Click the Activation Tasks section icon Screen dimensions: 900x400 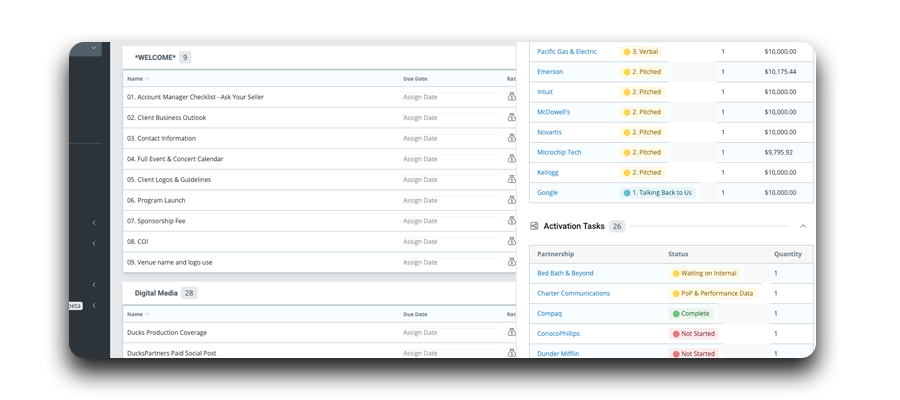pyautogui.click(x=534, y=226)
